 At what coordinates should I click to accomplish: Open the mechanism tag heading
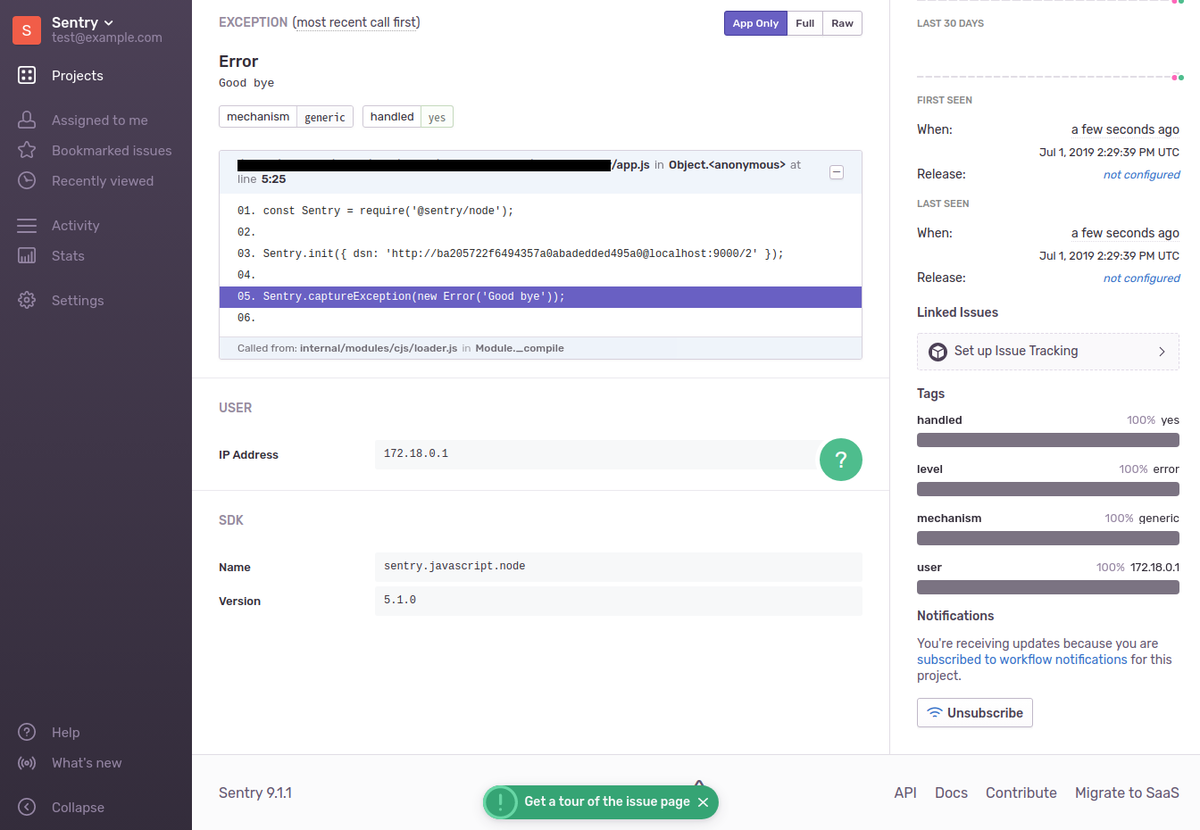pyautogui.click(x=949, y=518)
